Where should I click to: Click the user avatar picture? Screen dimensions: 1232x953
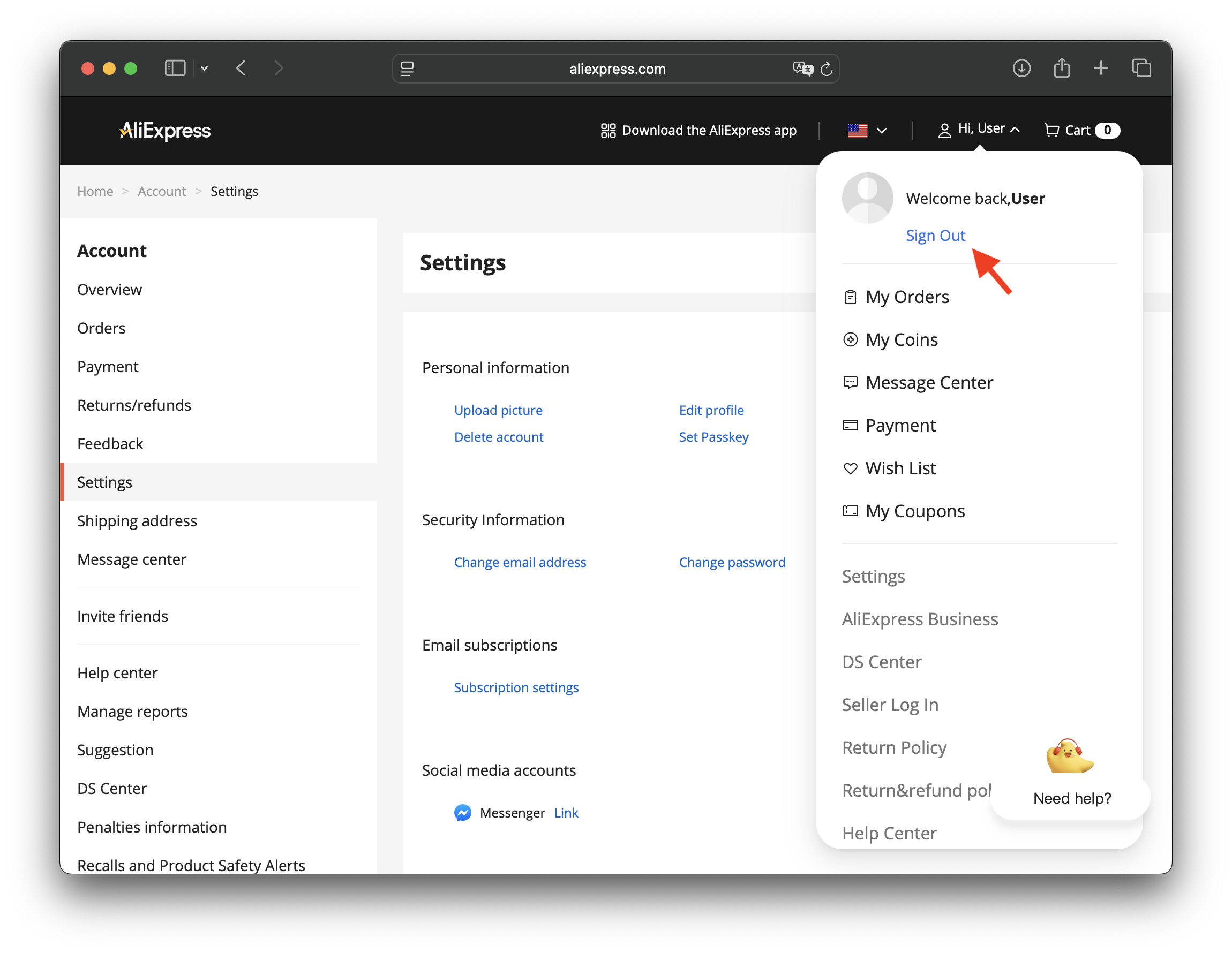[867, 198]
